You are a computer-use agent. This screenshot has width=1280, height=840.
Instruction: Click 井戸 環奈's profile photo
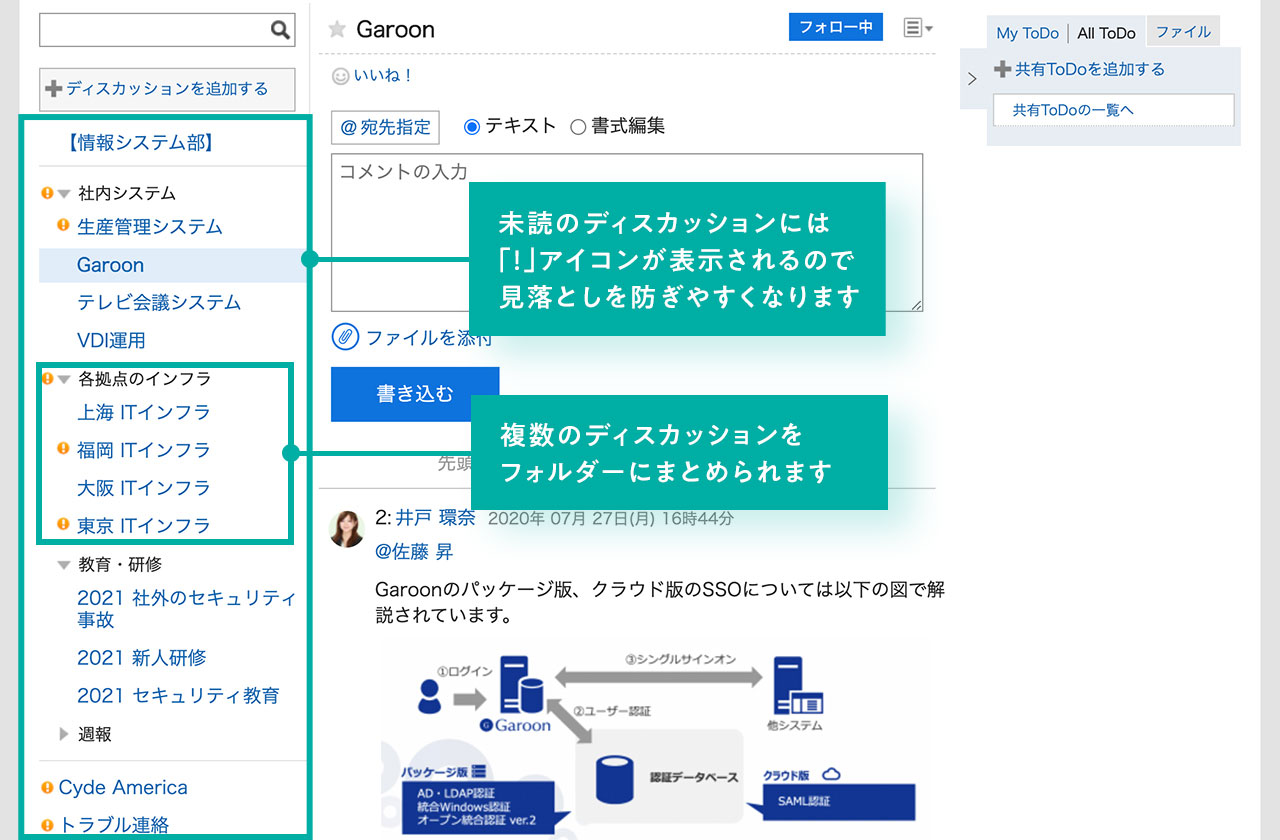coord(347,529)
